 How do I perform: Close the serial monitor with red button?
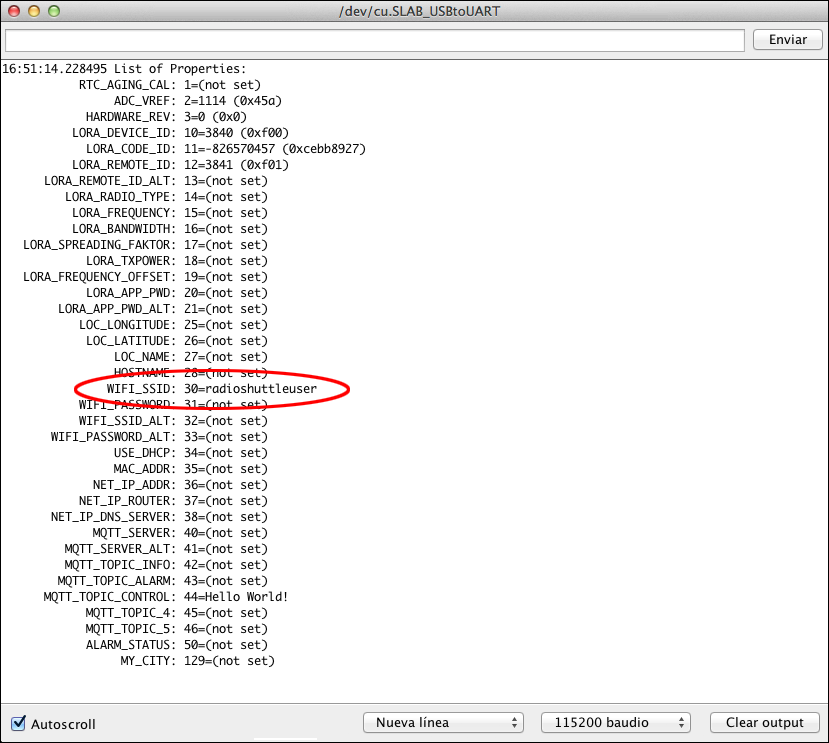tap(14, 11)
